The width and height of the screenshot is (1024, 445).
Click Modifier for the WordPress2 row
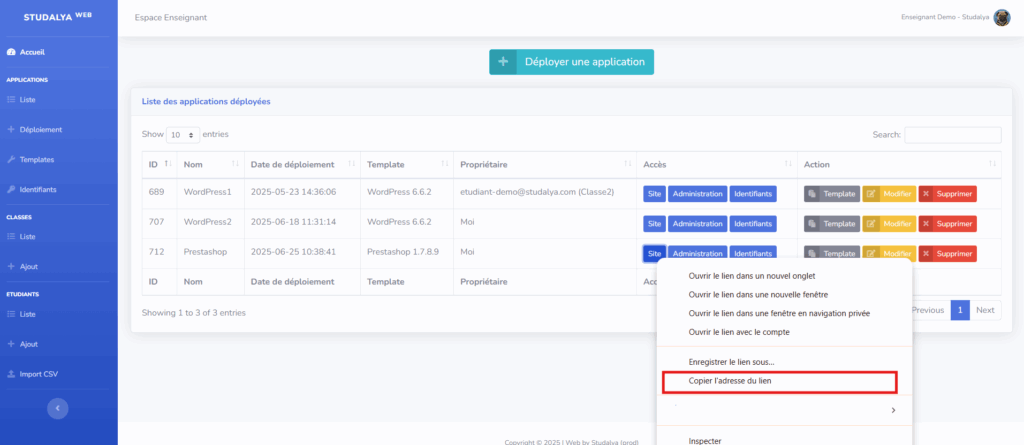click(x=888, y=224)
